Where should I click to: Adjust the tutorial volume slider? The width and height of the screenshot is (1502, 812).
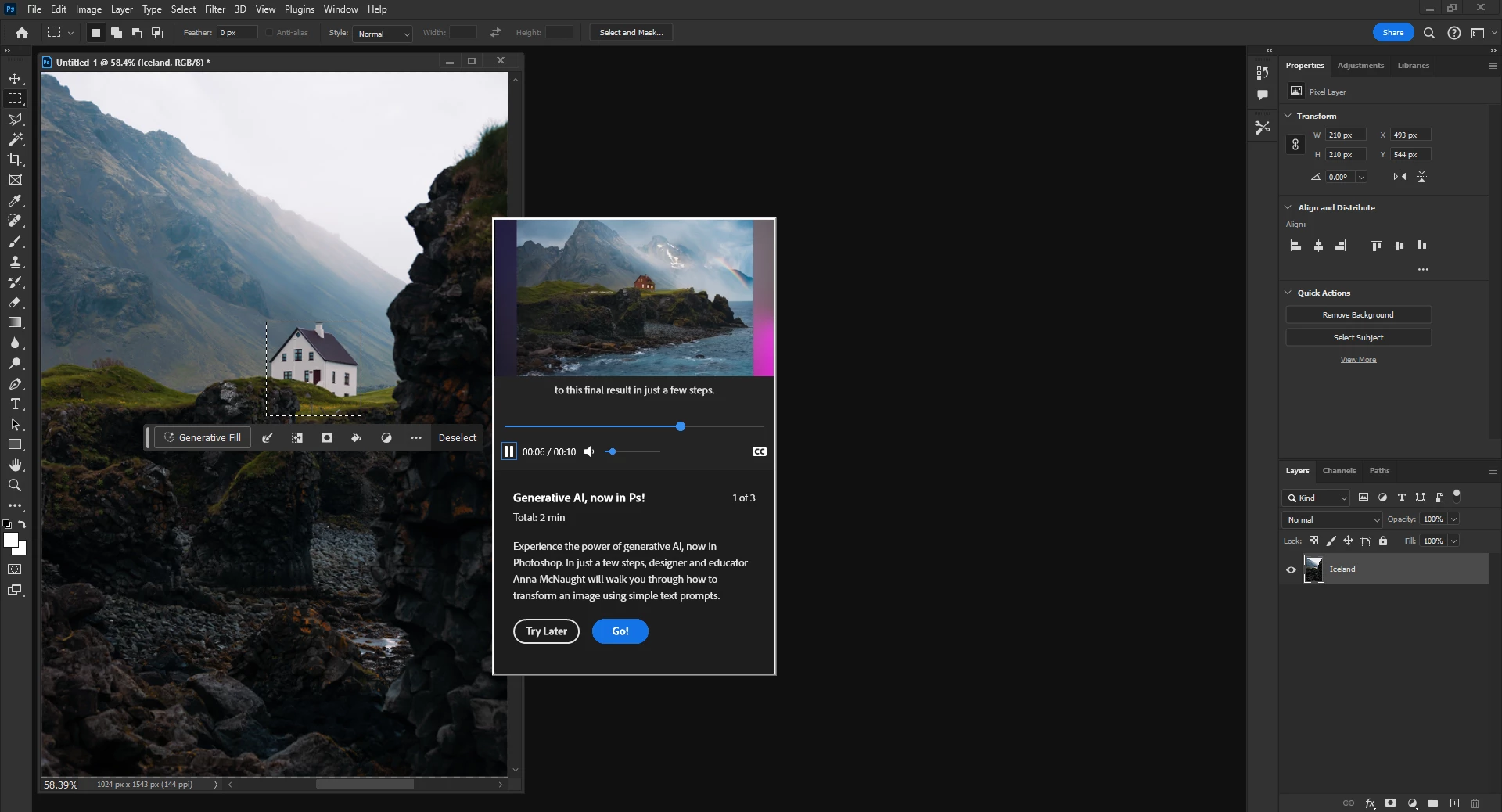pos(632,451)
